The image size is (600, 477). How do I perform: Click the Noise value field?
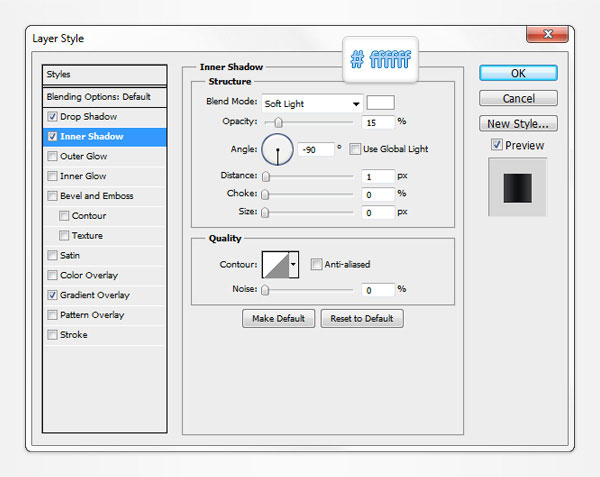coord(378,290)
